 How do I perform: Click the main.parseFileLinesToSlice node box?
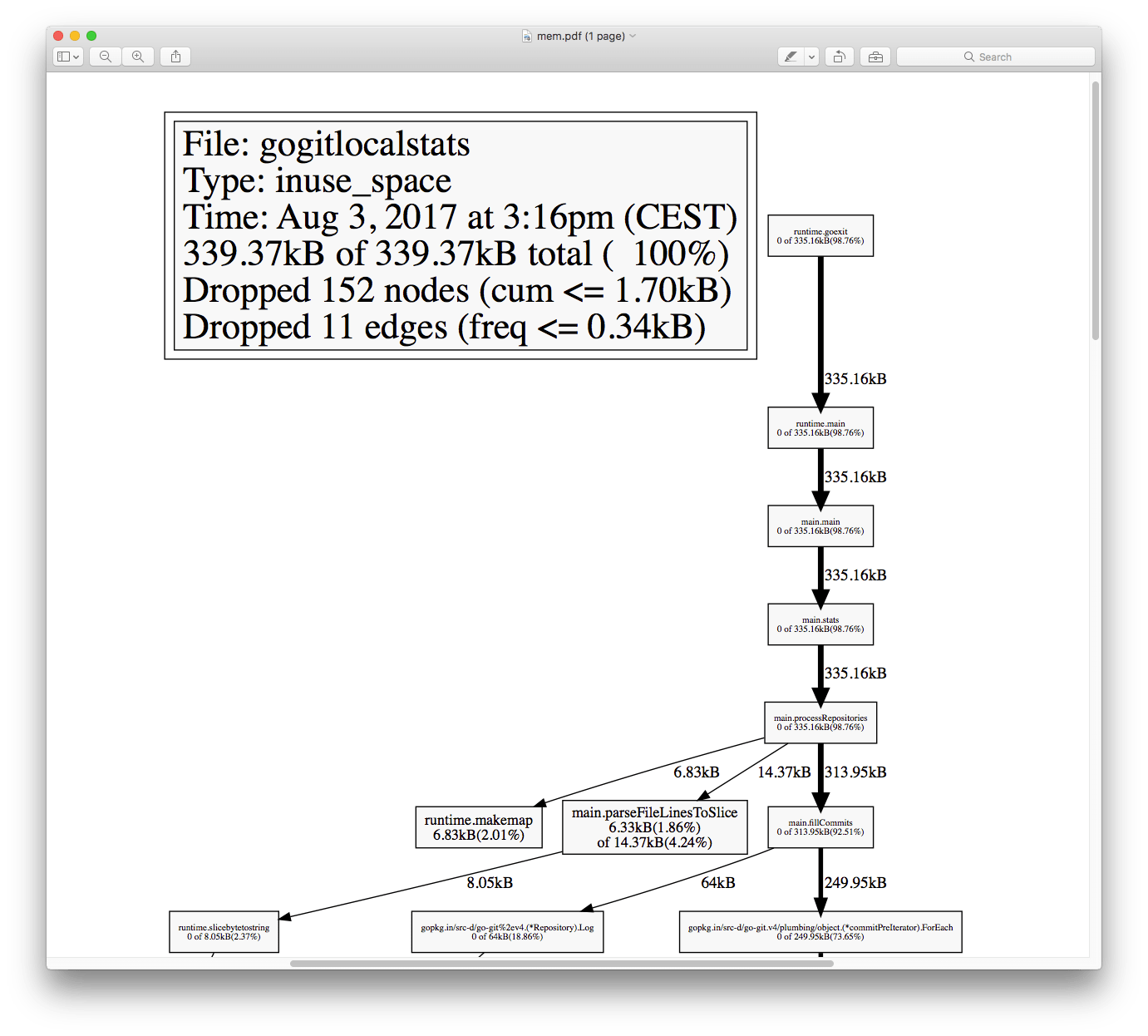654,827
